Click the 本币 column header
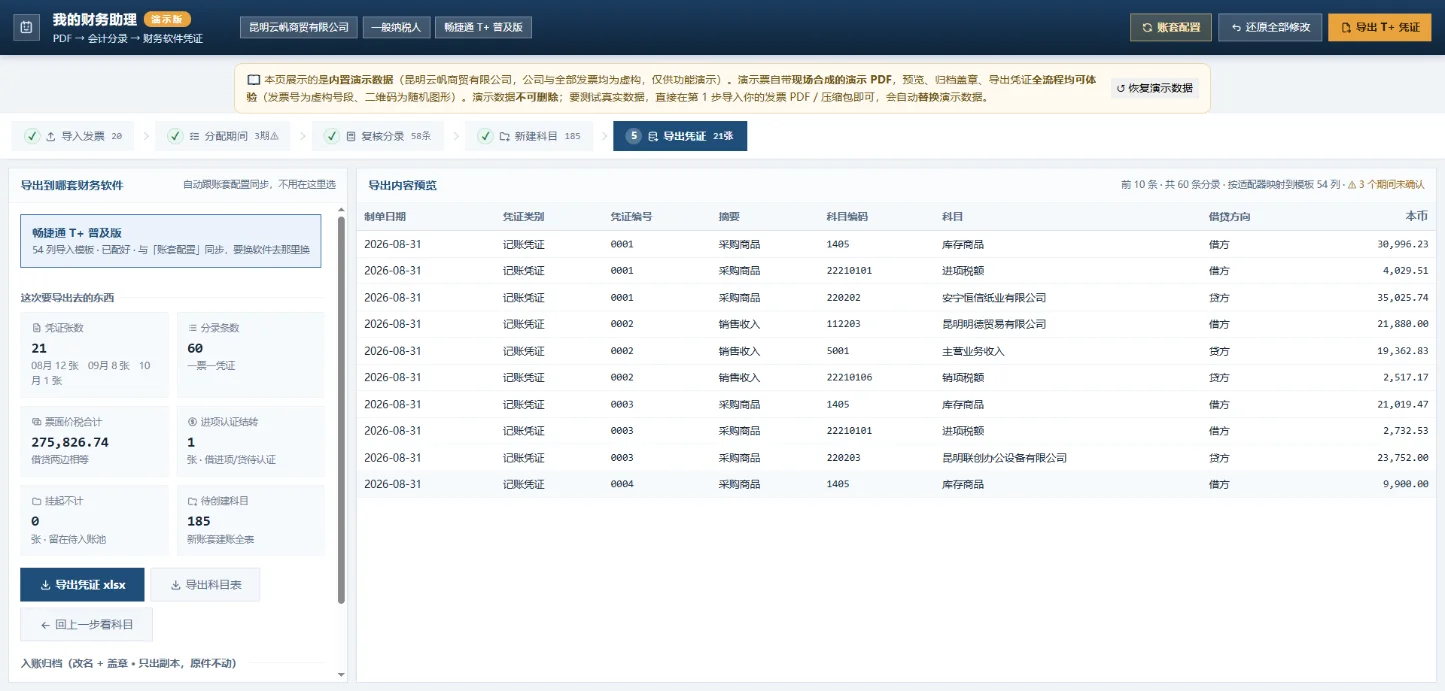This screenshot has width=1445, height=691. click(1417, 216)
